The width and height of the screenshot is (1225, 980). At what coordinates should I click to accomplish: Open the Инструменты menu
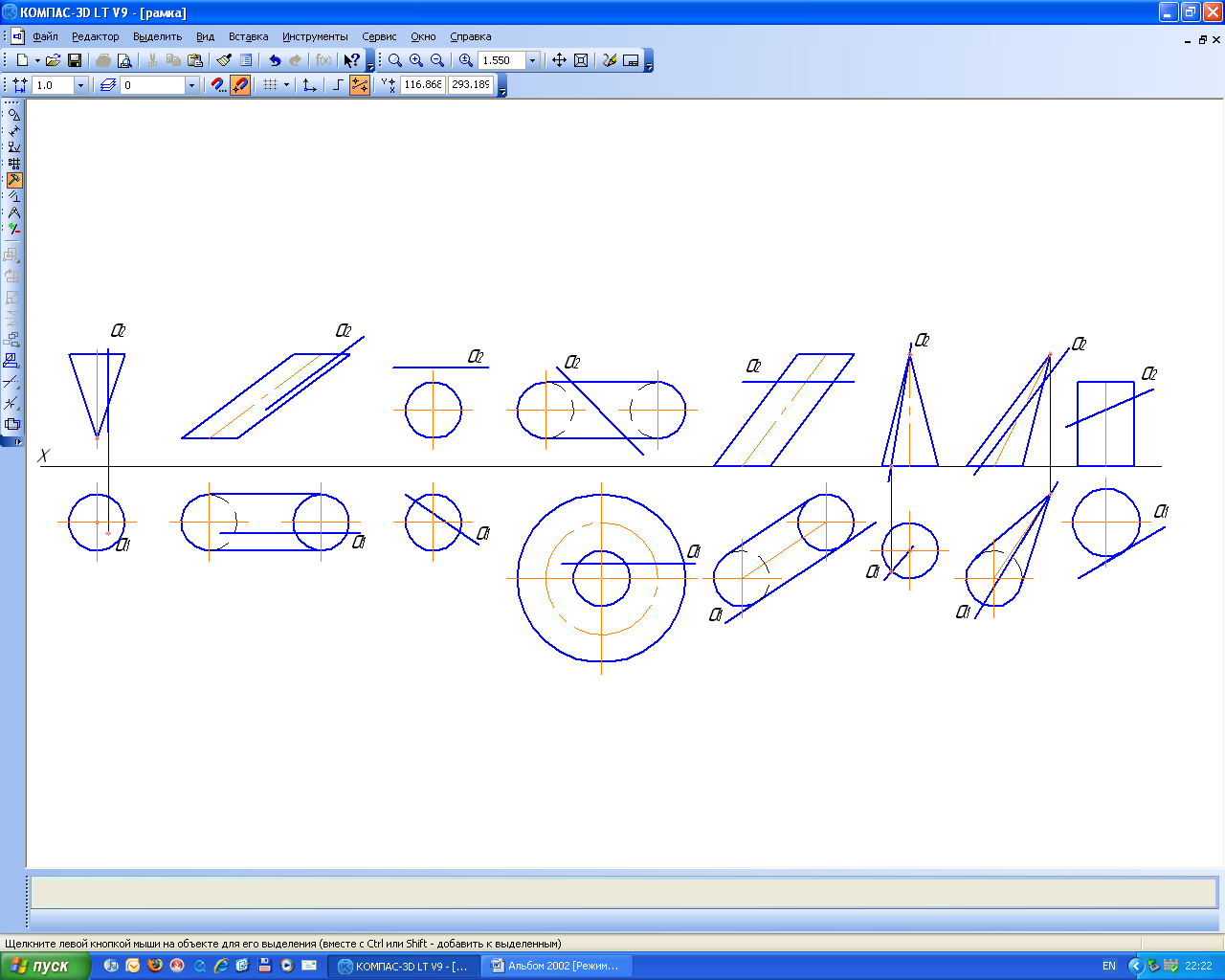pyautogui.click(x=315, y=36)
